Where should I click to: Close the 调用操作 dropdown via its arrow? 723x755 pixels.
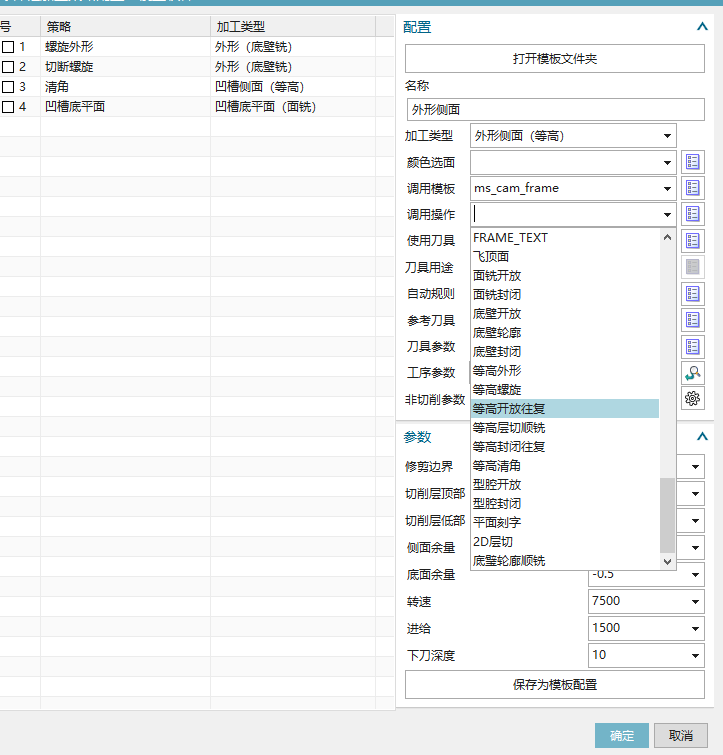667,214
